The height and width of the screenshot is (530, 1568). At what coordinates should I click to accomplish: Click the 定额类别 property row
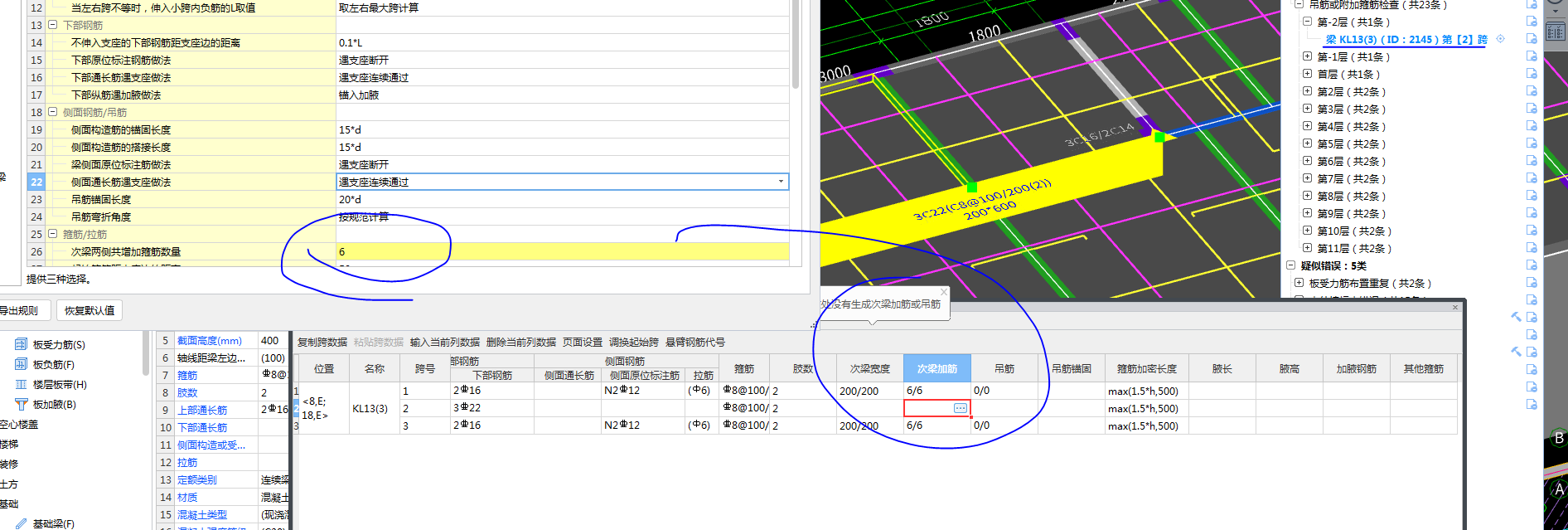(222, 479)
